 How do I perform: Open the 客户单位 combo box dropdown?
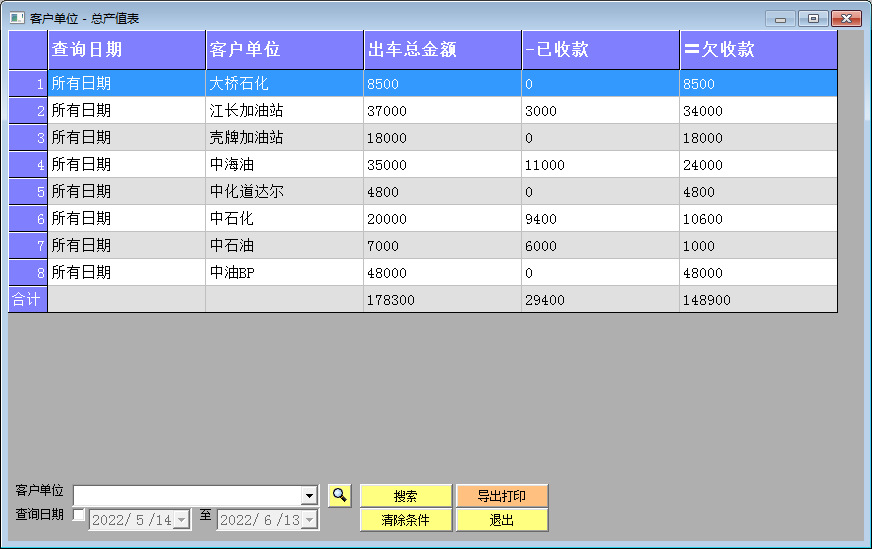309,495
